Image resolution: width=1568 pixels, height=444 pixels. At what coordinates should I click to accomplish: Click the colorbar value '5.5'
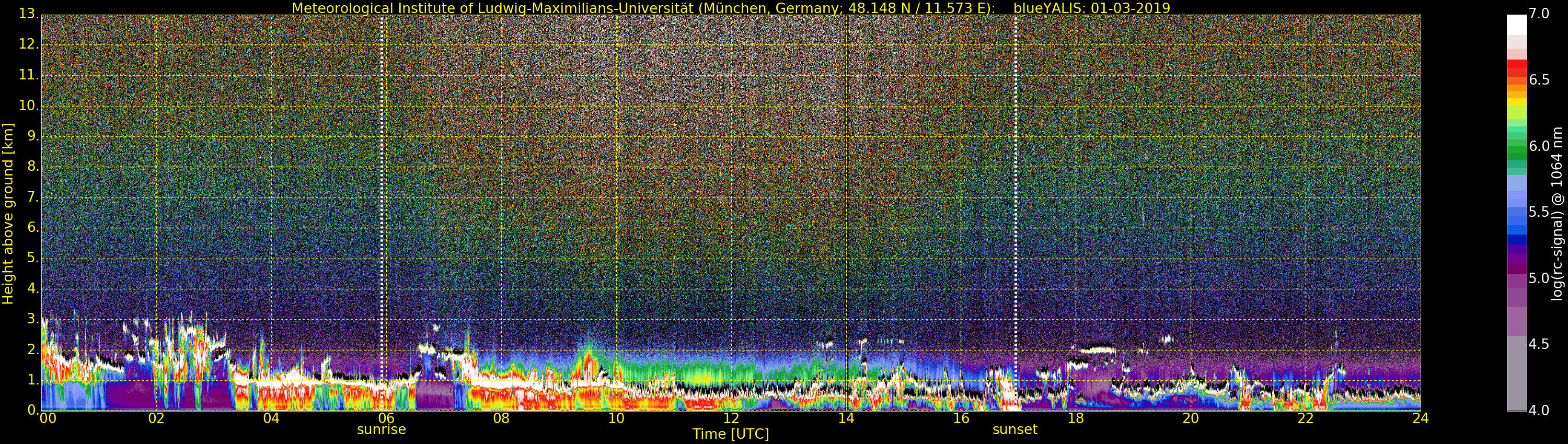(x=1539, y=212)
